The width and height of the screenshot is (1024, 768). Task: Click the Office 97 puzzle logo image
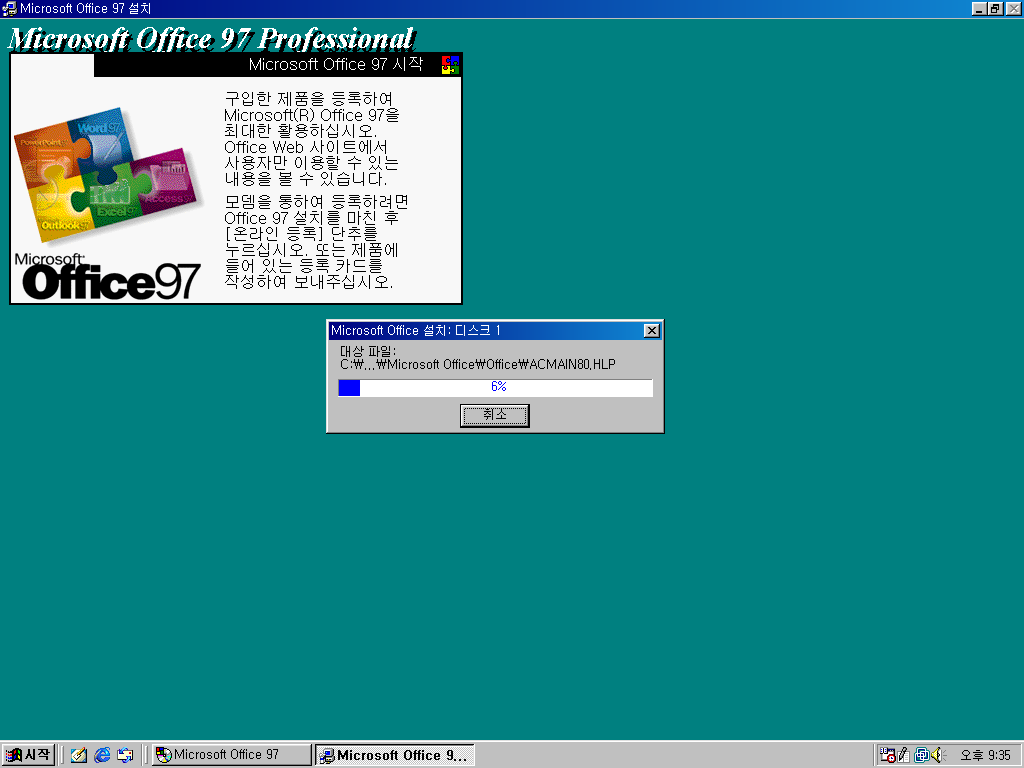(x=108, y=176)
